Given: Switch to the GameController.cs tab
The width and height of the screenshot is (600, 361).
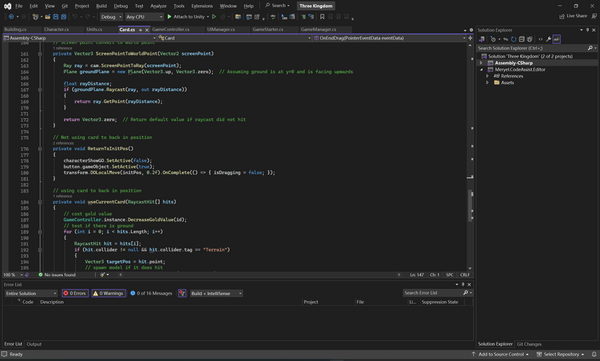Looking at the screenshot, I should point(171,29).
